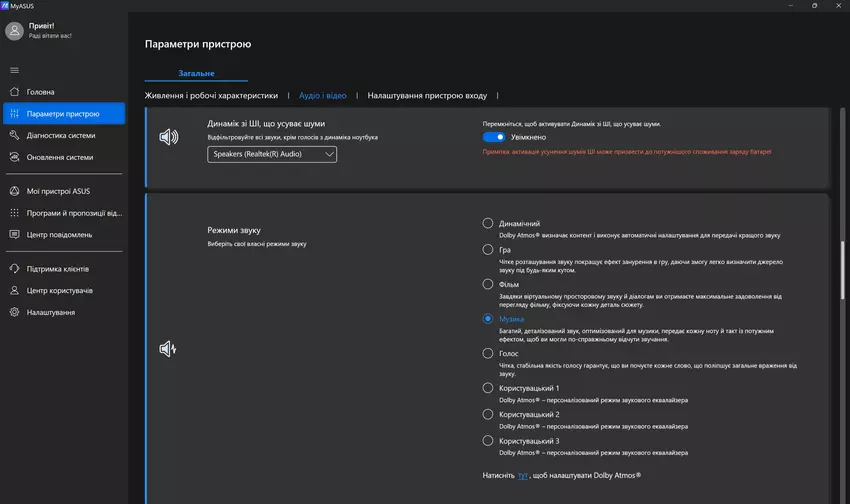
Task: Click the hamburger menu icon in sidebar
Action: 14,70
